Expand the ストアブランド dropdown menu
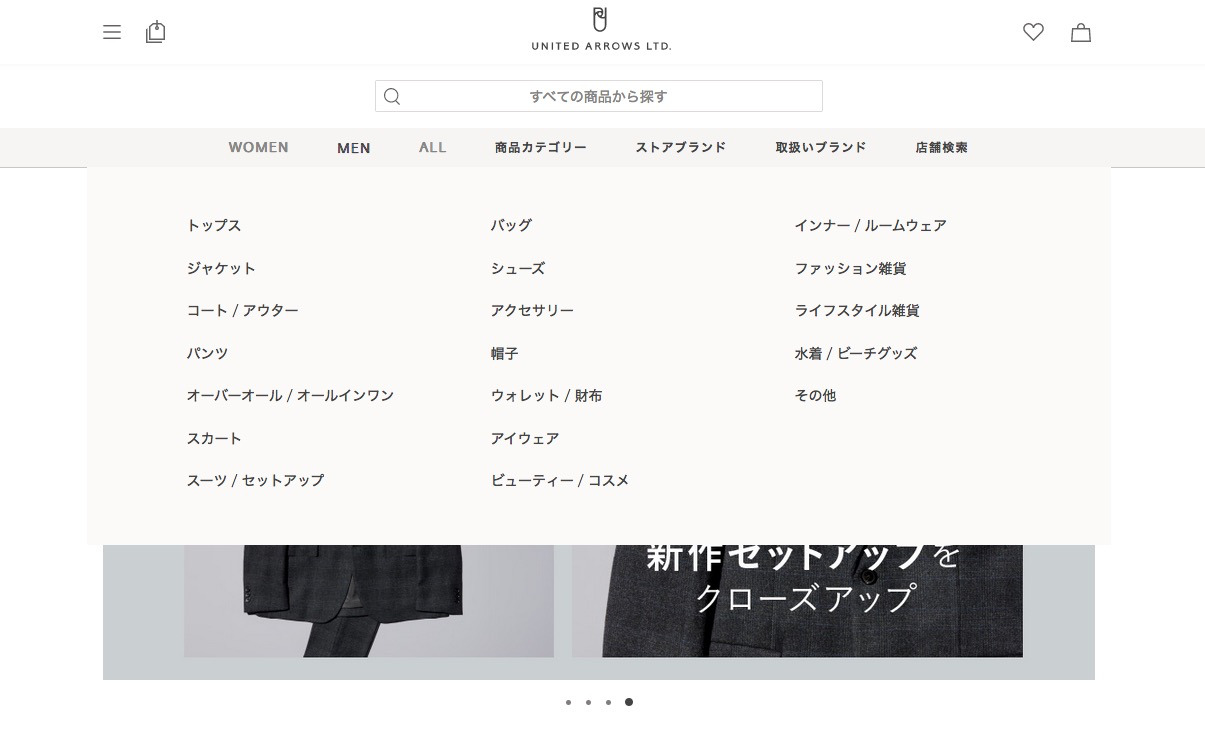The height and width of the screenshot is (740, 1205). point(680,147)
